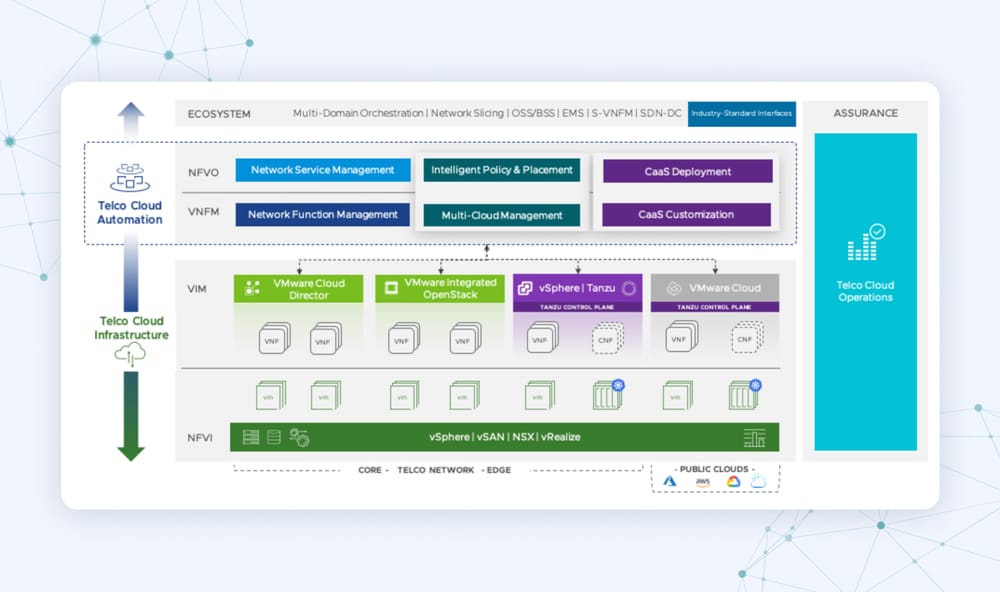Click Kubernetes container icon below VMware Cloud column
1000x592 pixels.
pyautogui.click(x=745, y=395)
